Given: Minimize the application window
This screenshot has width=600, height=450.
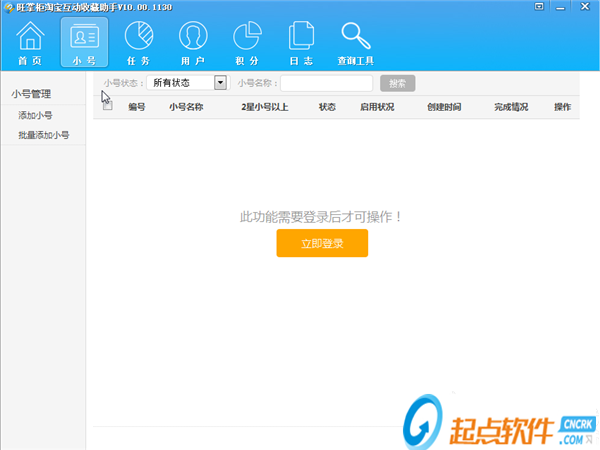Looking at the screenshot, I should coord(561,7).
